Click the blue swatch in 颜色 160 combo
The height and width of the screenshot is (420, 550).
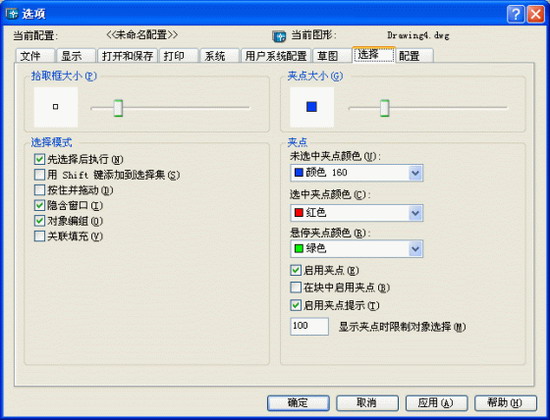299,173
